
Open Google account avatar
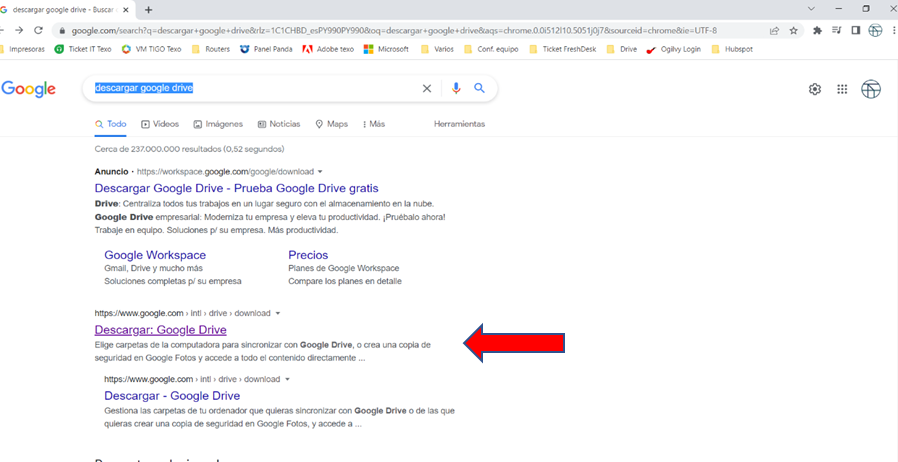(x=871, y=89)
